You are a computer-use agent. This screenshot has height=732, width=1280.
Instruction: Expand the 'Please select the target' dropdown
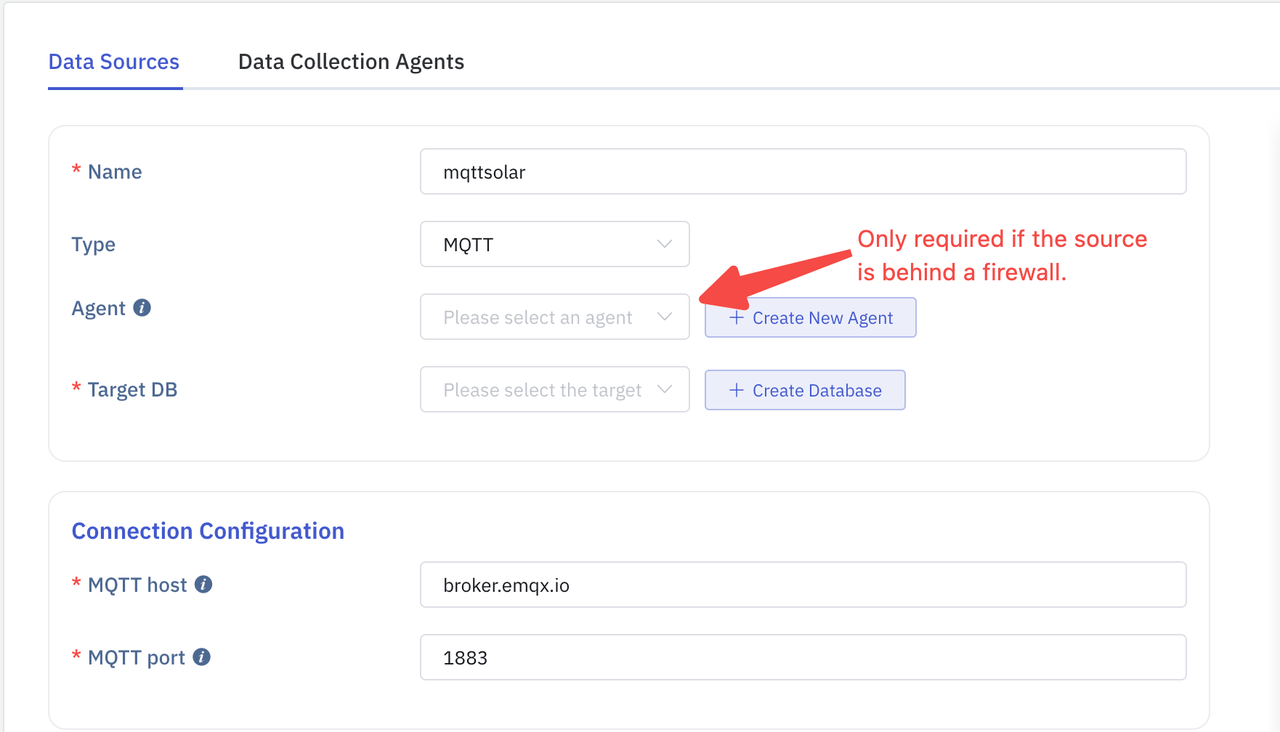[540, 390]
